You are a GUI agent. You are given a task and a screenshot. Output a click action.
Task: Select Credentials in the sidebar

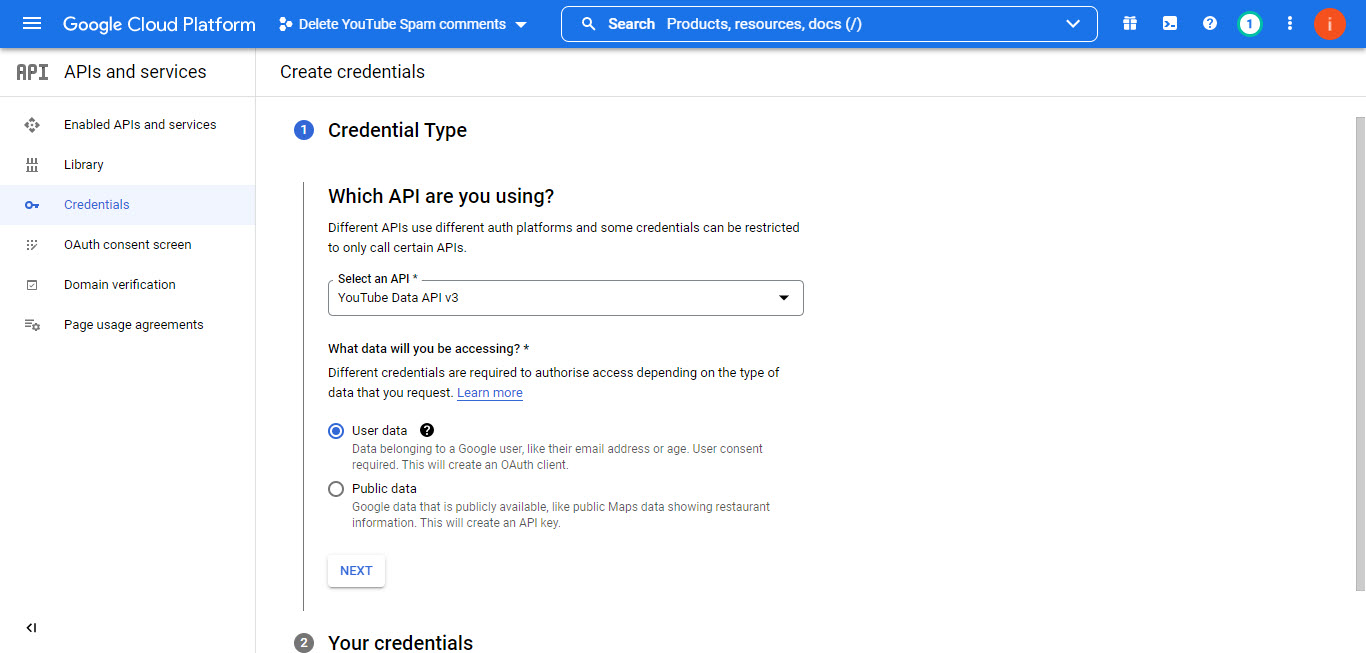(x=127, y=205)
